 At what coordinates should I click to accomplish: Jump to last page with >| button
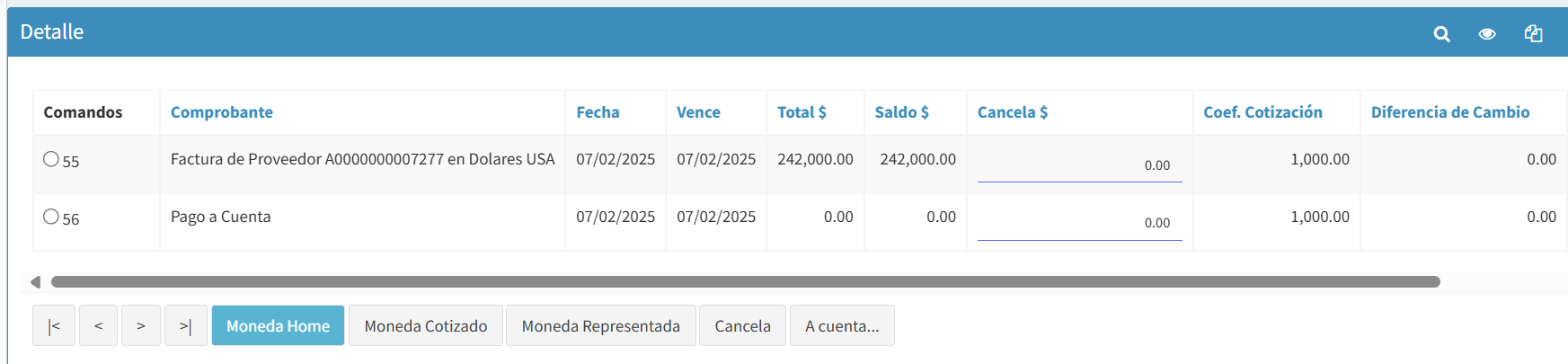pos(186,325)
